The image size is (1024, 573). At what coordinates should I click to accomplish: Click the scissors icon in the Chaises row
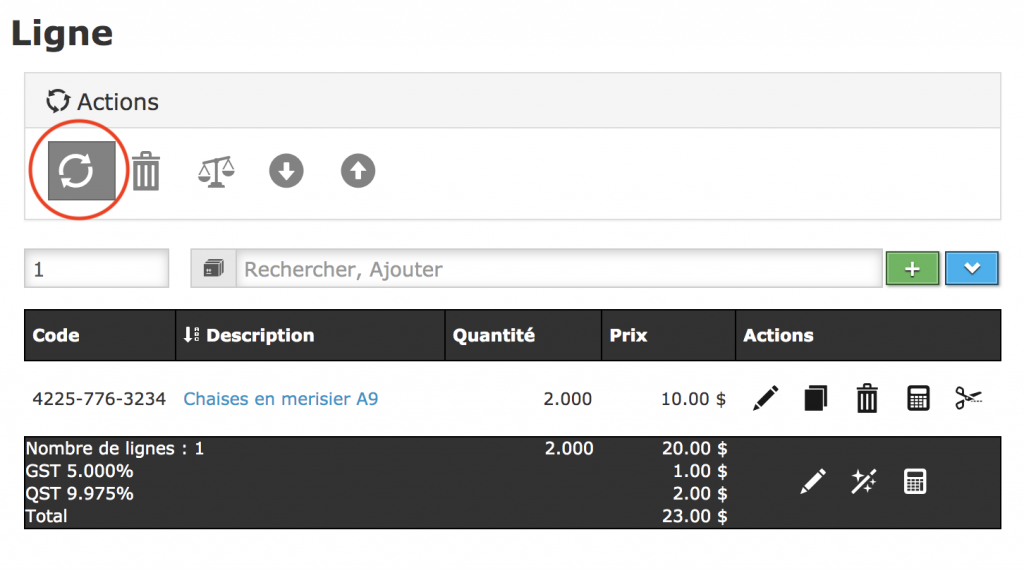pos(968,399)
